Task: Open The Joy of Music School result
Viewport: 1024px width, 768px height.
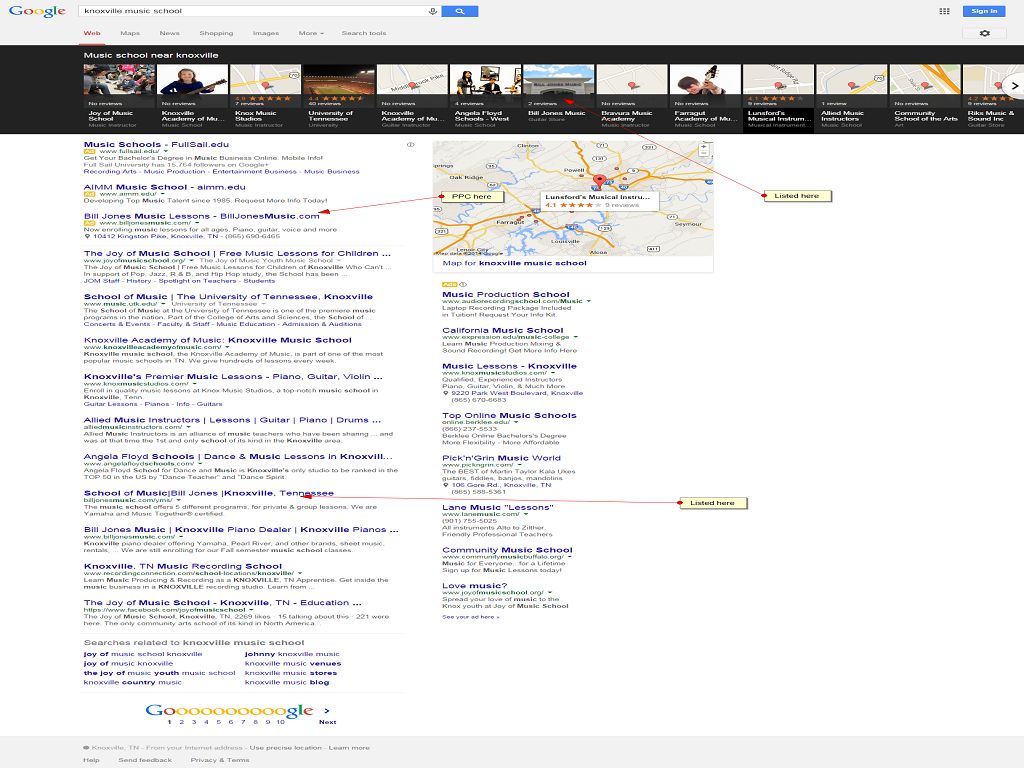Action: click(x=237, y=253)
